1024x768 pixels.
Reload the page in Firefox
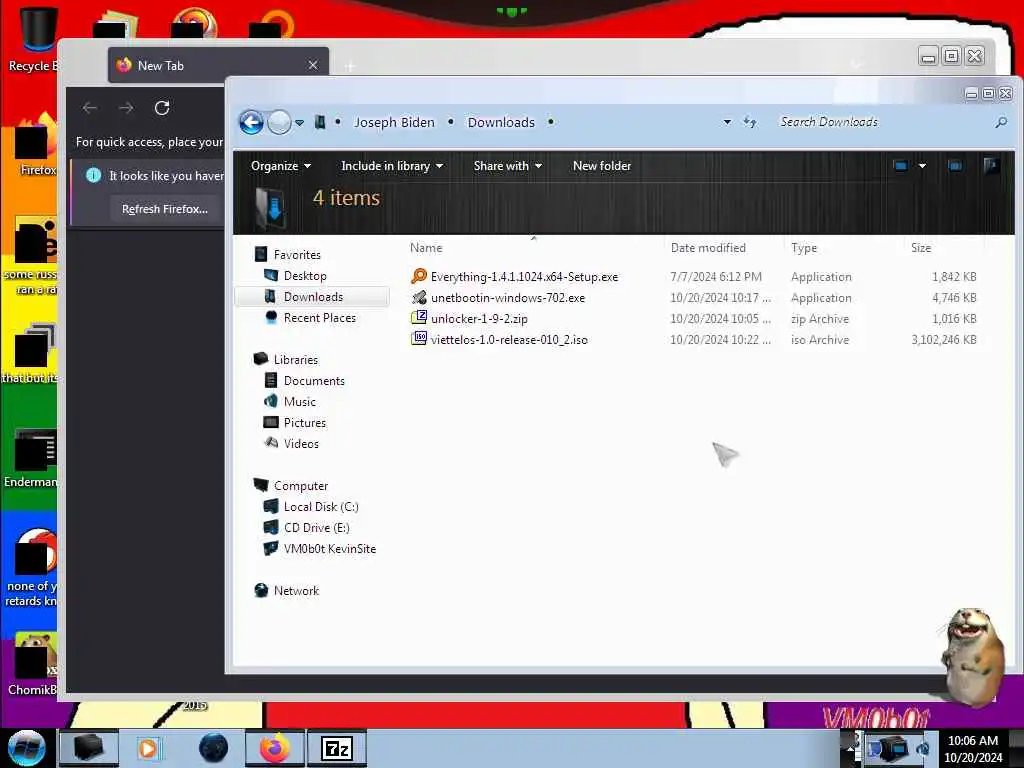[162, 108]
